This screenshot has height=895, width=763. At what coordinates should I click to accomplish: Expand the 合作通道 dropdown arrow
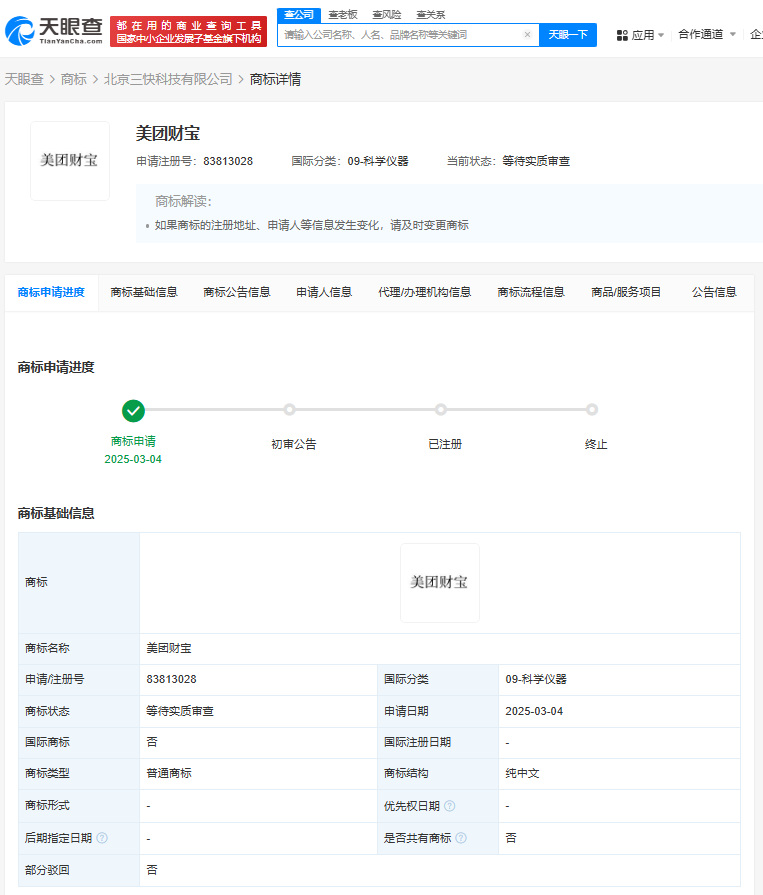click(732, 35)
